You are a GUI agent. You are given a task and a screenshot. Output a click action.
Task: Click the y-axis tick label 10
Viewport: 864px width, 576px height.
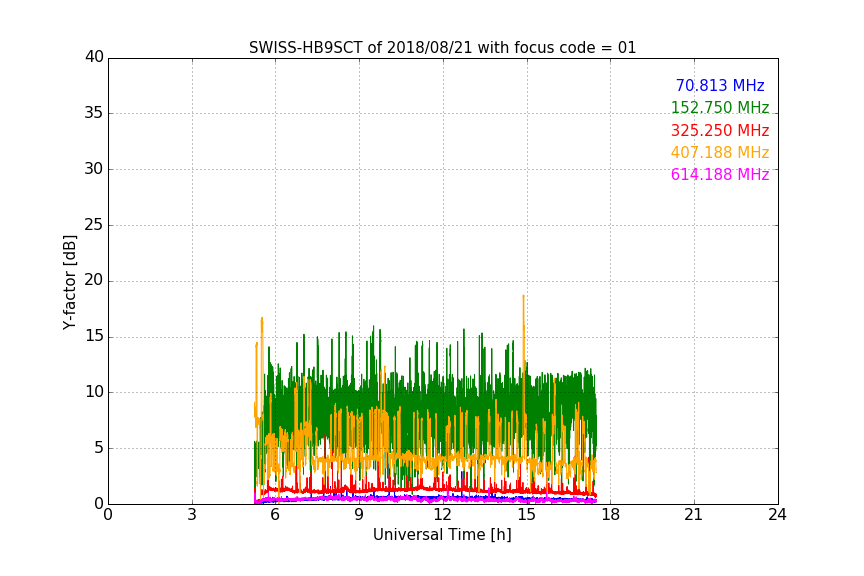[94, 392]
